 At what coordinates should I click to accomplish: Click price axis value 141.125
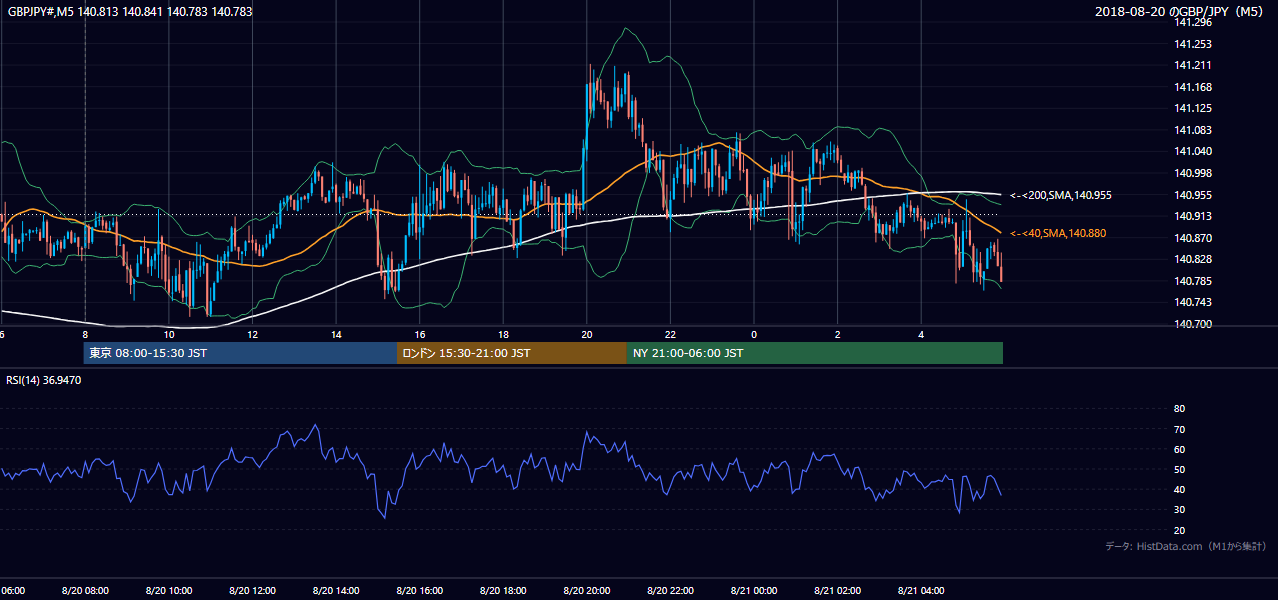(x=1193, y=108)
